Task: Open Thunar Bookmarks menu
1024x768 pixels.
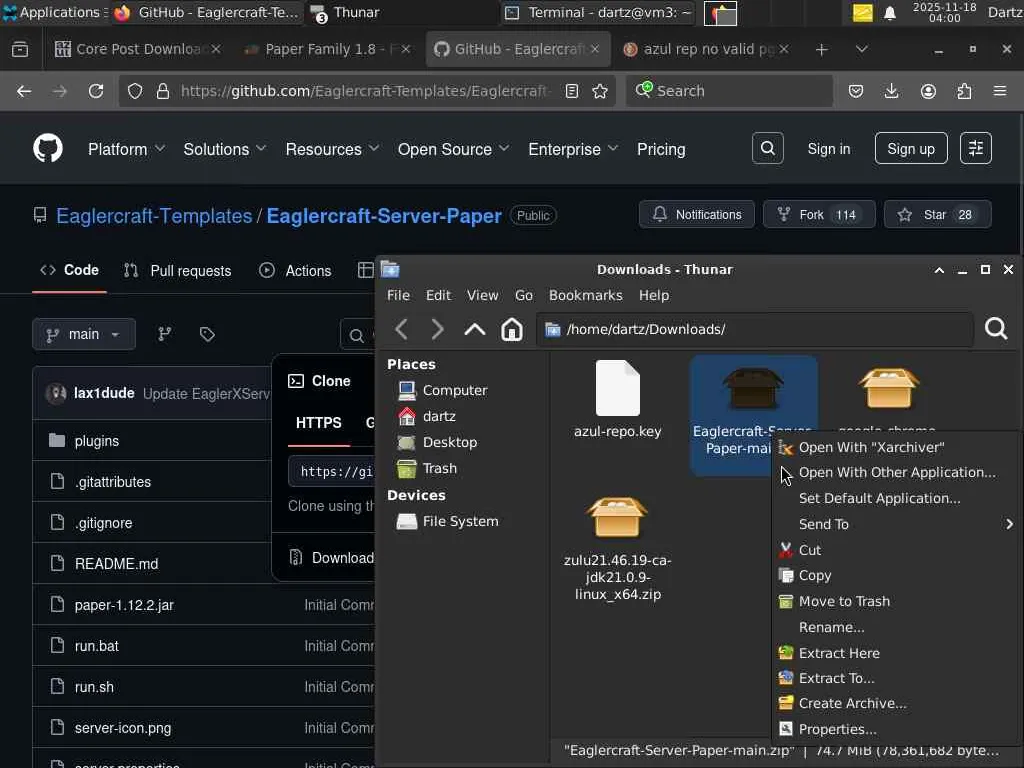Action: point(585,295)
